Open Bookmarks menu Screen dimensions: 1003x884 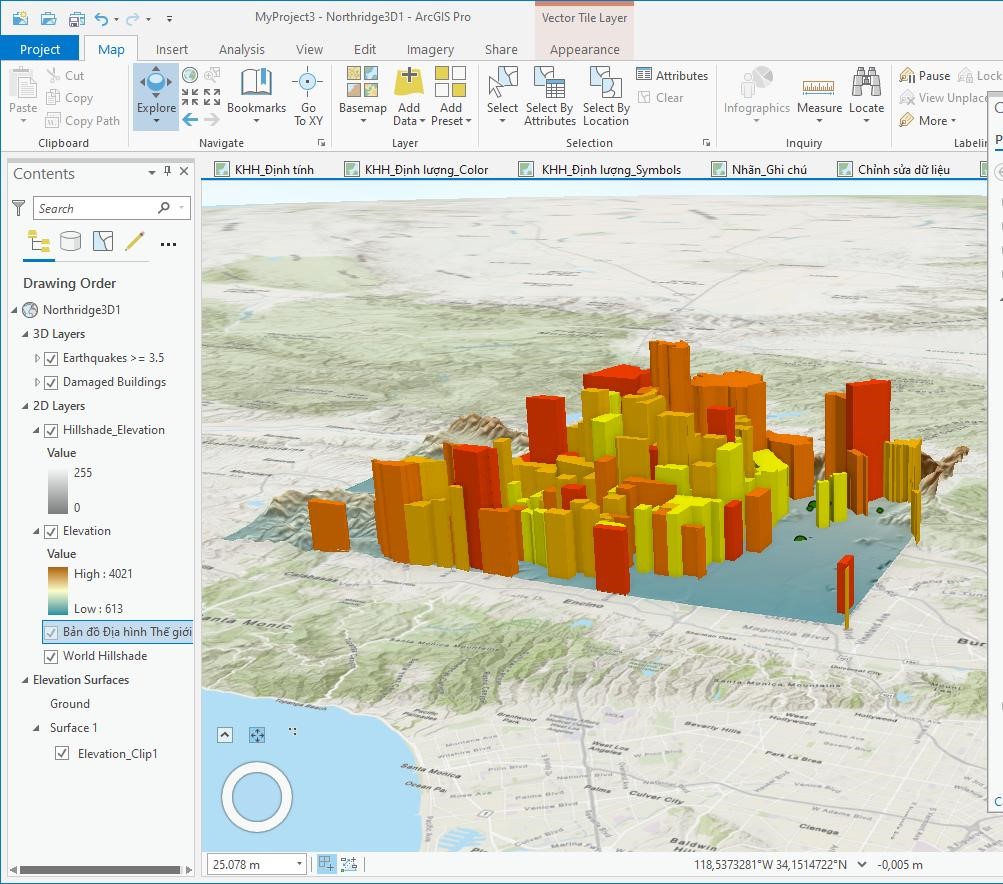pos(256,96)
